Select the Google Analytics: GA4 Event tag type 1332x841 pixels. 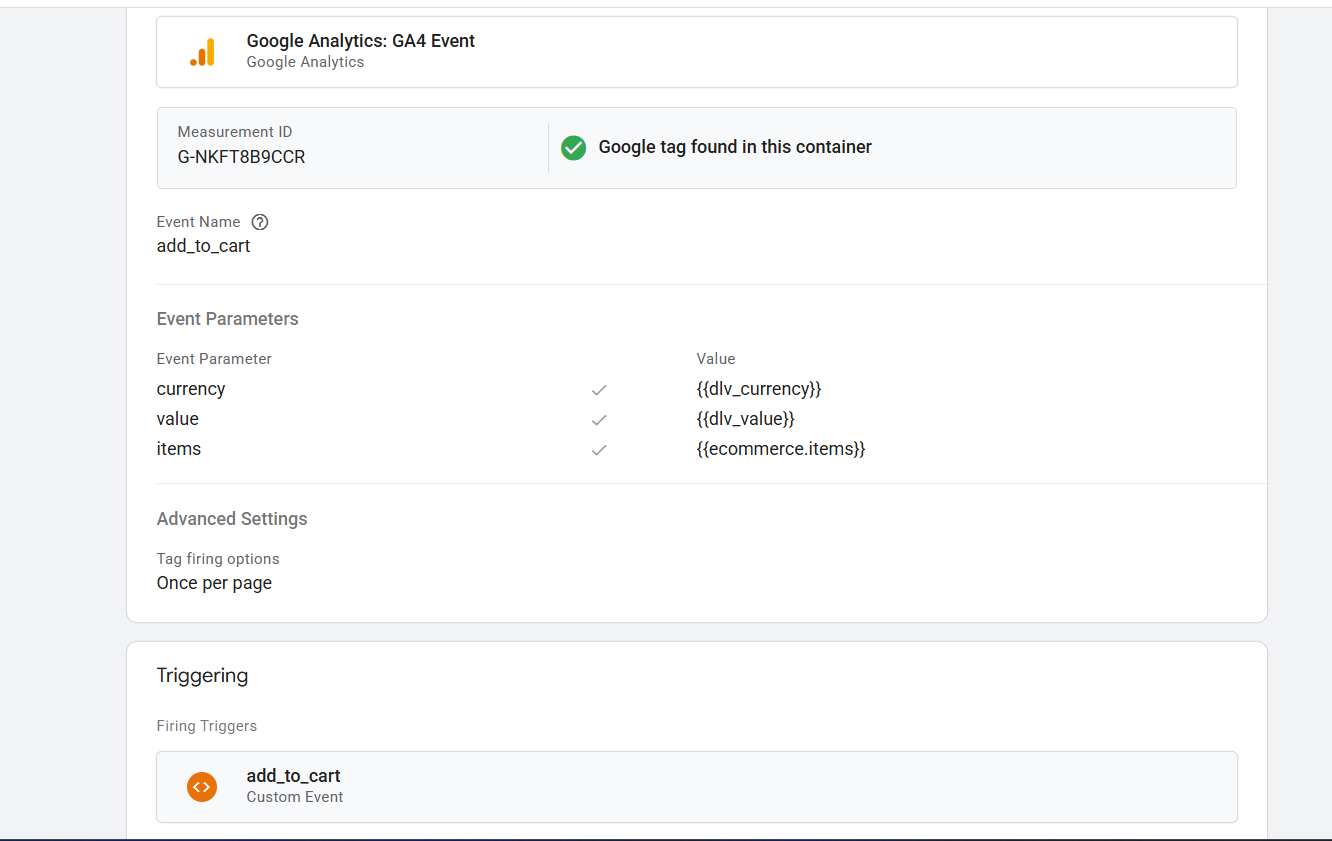pos(360,42)
